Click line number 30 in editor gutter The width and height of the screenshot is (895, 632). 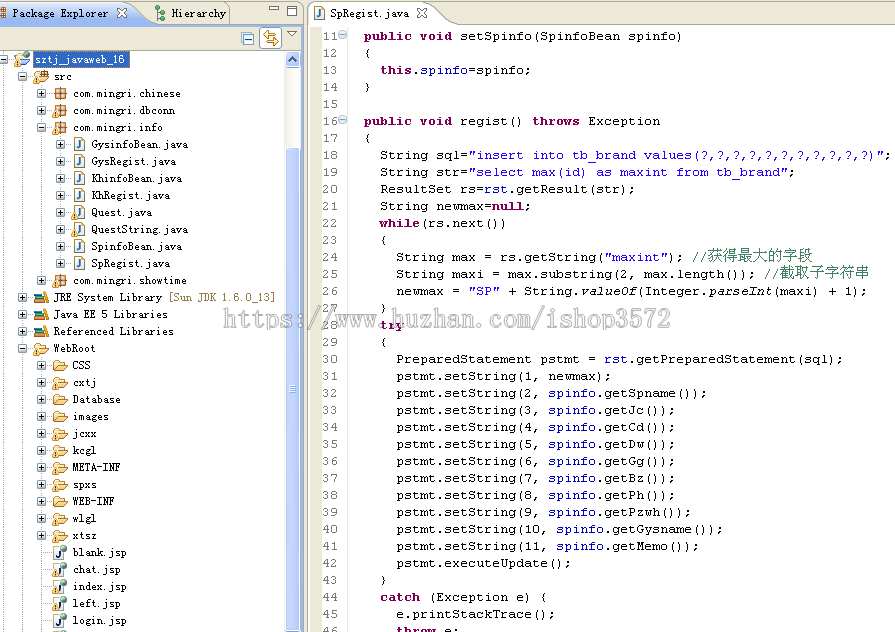[x=330, y=359]
